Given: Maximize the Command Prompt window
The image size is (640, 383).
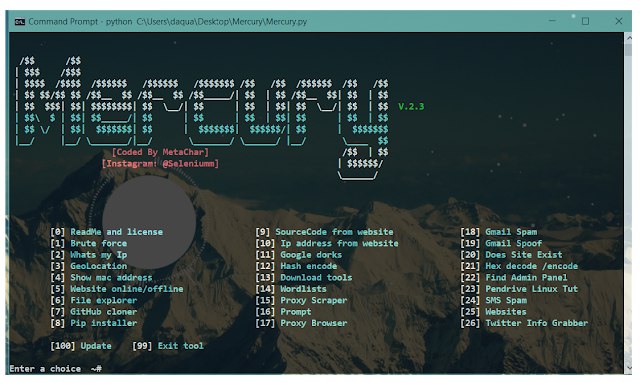Looking at the screenshot, I should pos(585,21).
